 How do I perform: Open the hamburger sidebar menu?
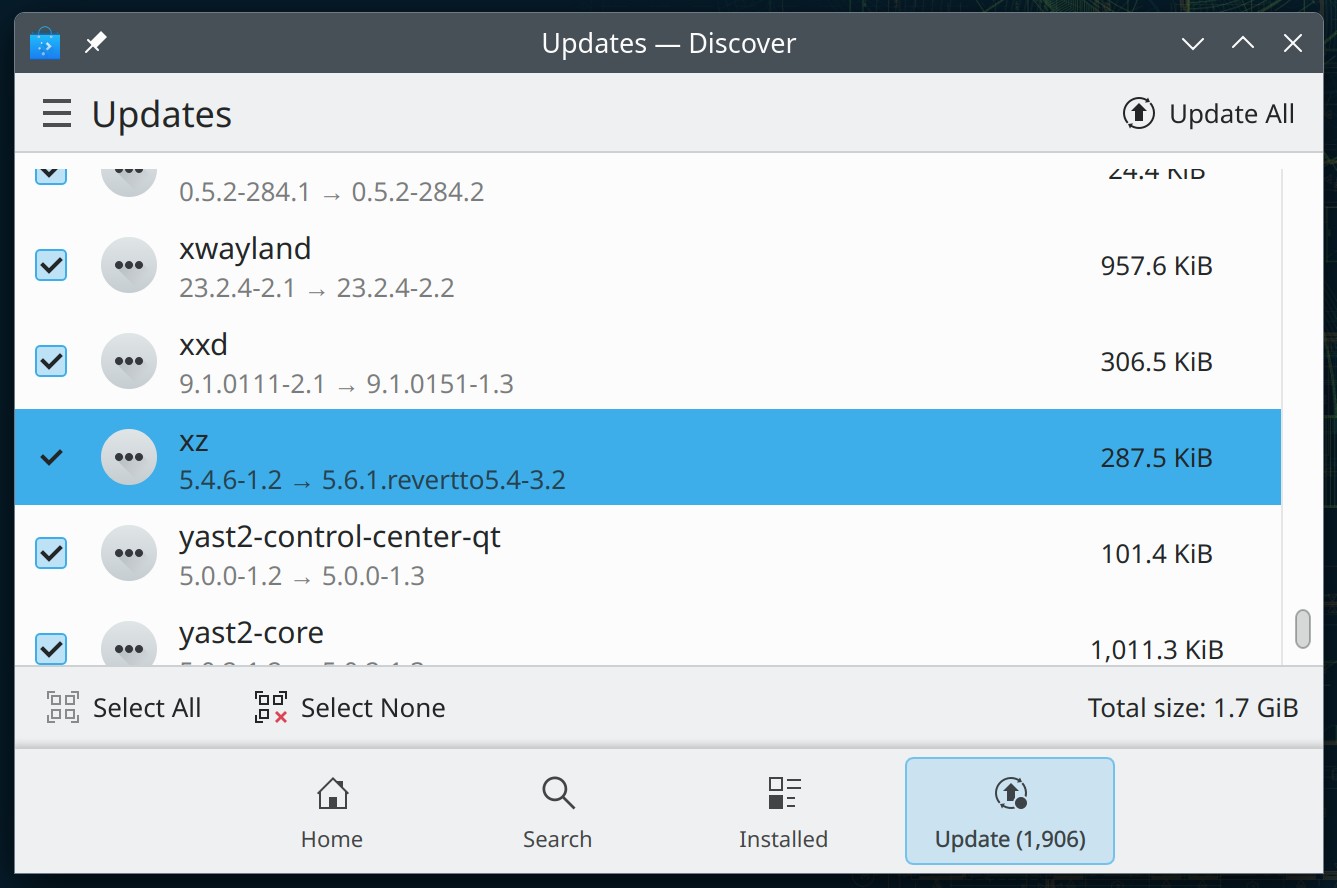57,114
